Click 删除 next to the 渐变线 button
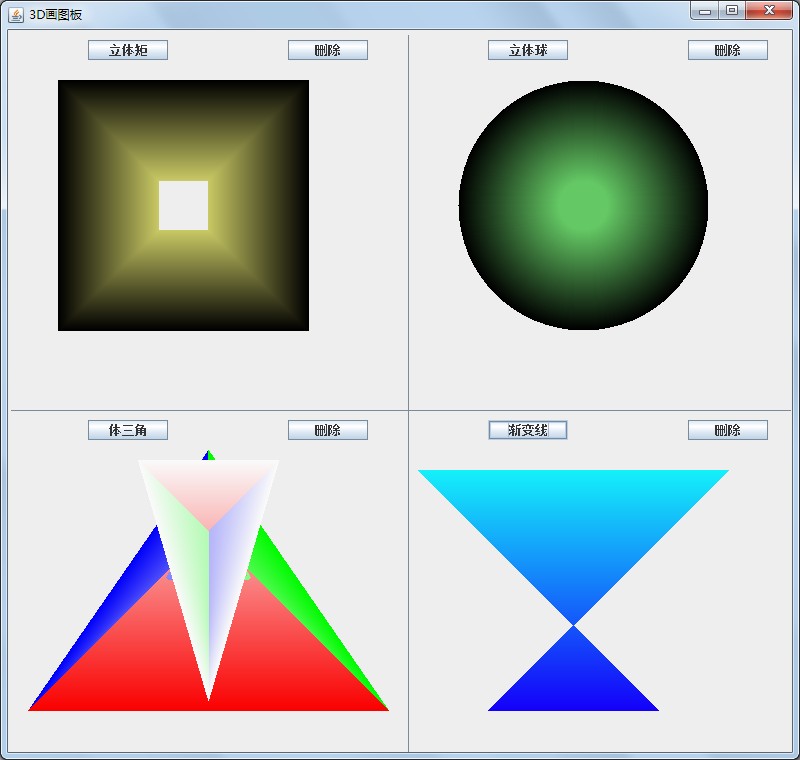The height and width of the screenshot is (760, 800). click(x=728, y=430)
